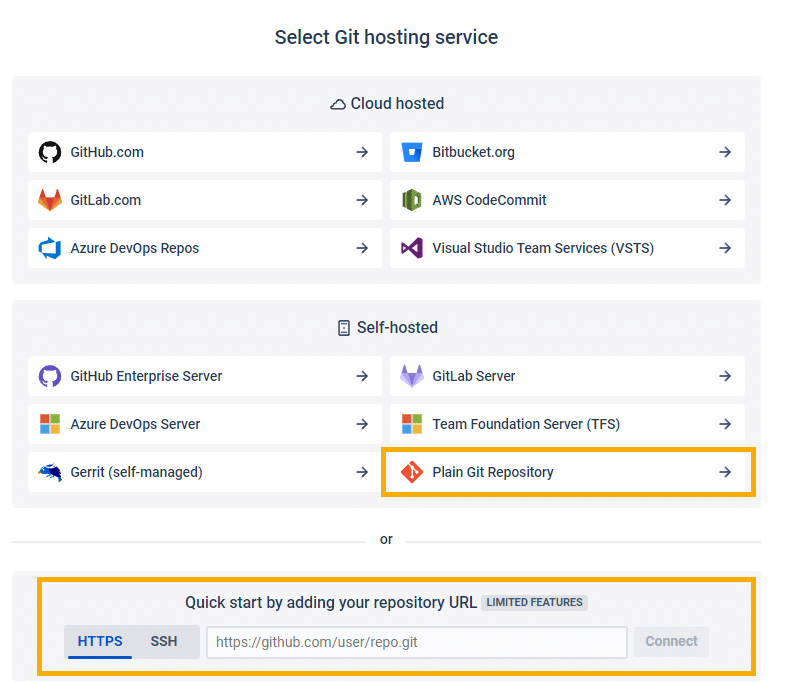Click the AWS CodeCommit icon
The width and height of the screenshot is (794, 682).
412,200
